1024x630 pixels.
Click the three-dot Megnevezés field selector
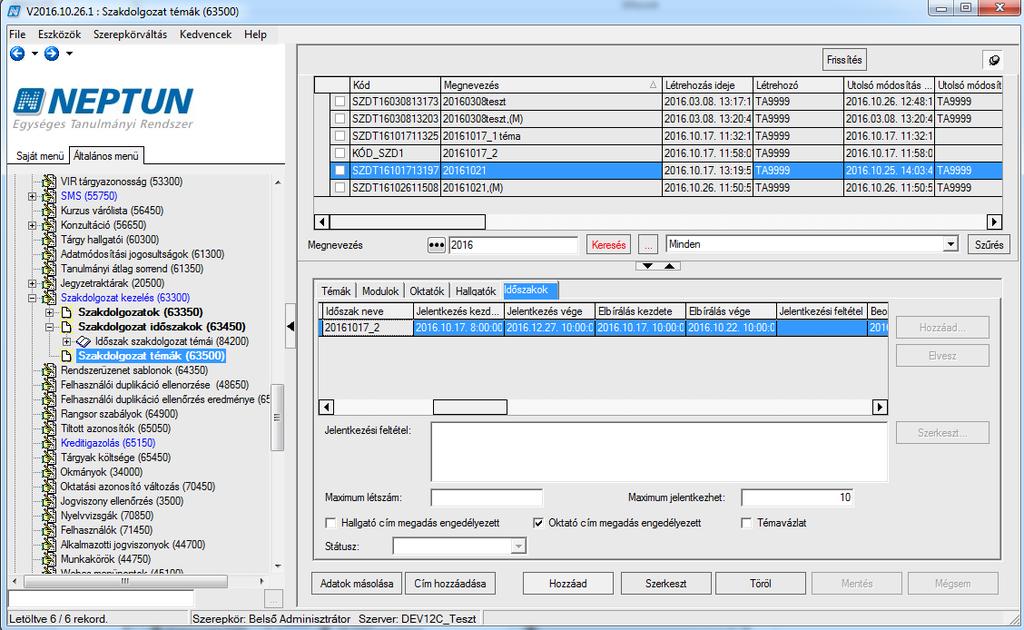pyautogui.click(x=436, y=245)
